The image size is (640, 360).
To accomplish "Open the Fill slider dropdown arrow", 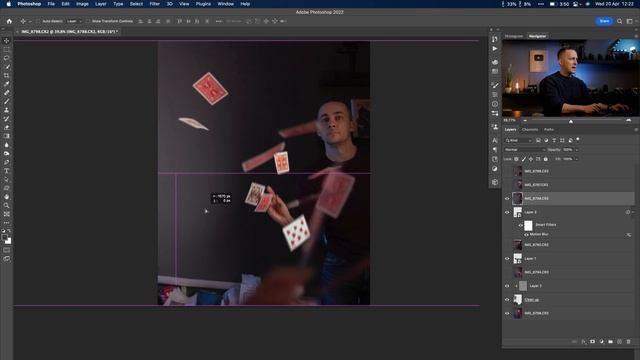I will (577, 159).
